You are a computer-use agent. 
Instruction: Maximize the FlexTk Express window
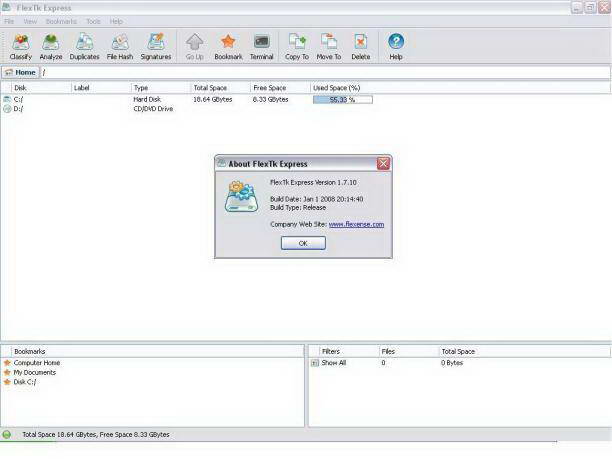(x=590, y=7)
